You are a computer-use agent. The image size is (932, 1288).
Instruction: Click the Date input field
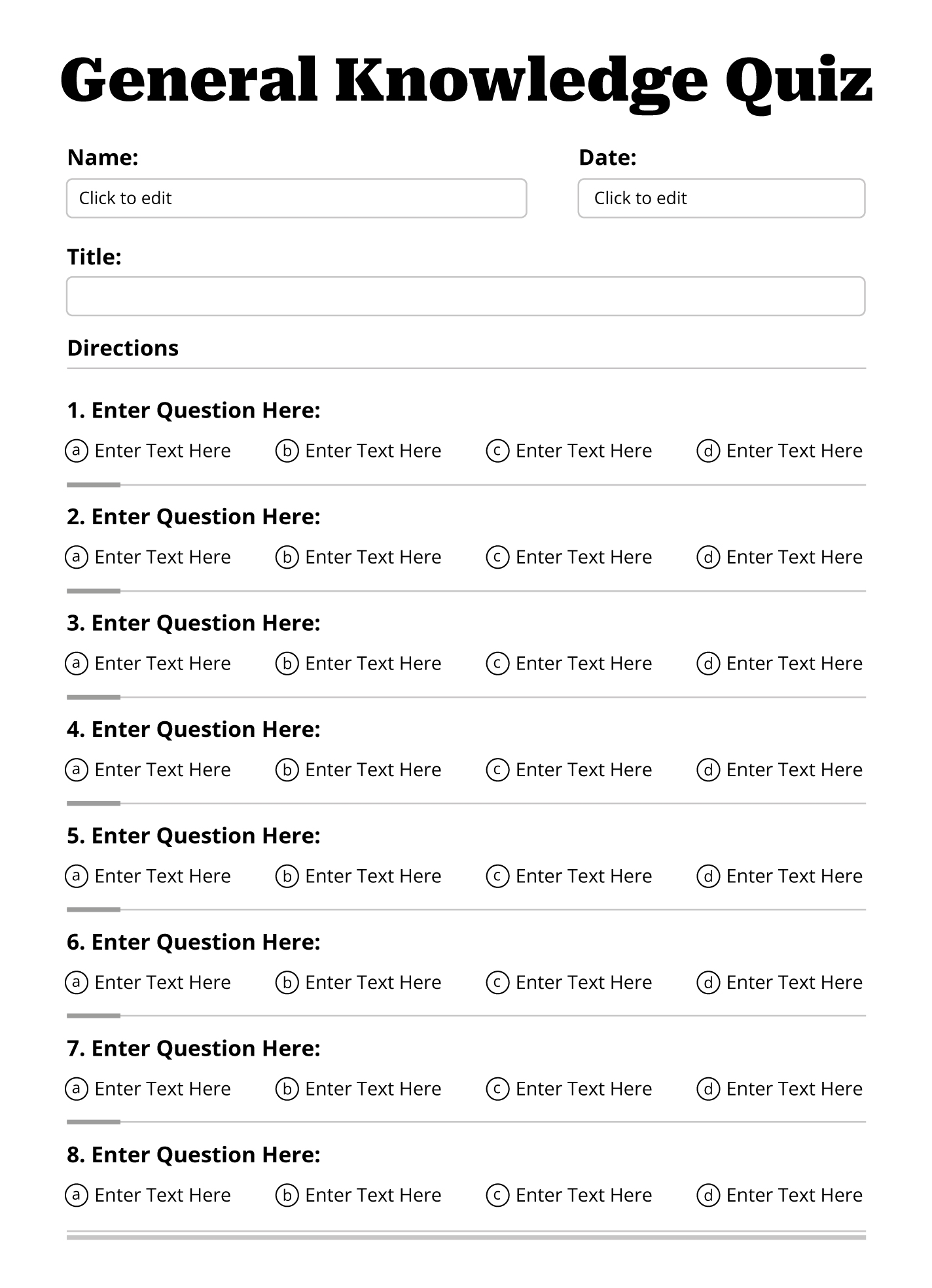point(721,198)
